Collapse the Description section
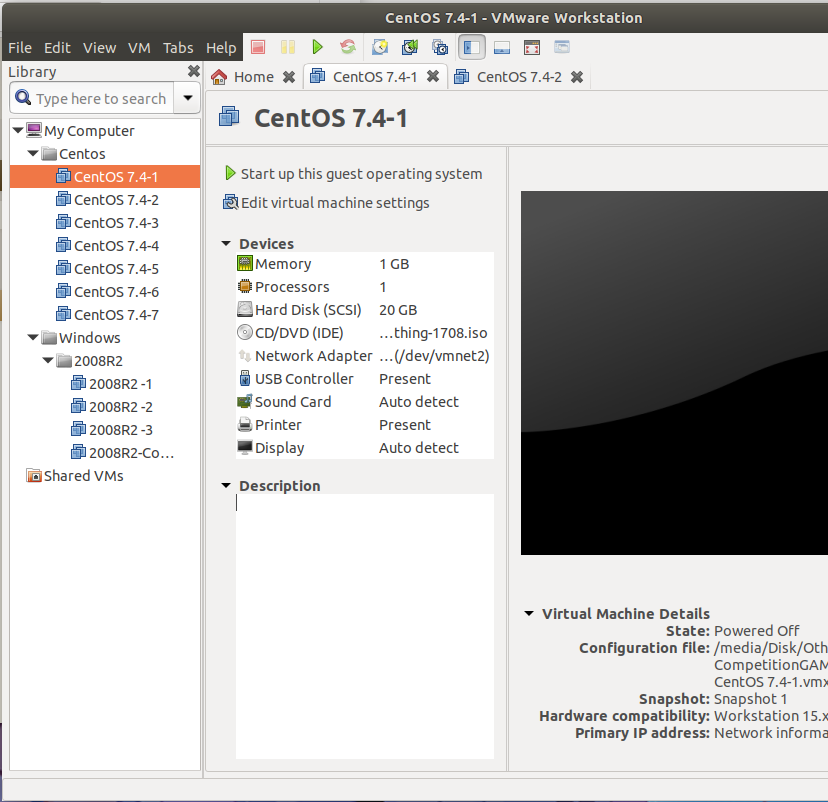The height and width of the screenshot is (802, 828). click(226, 485)
